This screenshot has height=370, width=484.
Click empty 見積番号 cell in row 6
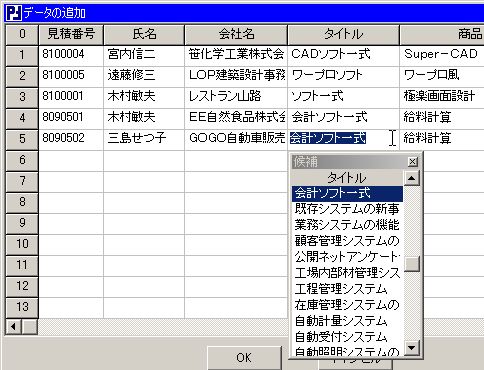click(x=71, y=160)
